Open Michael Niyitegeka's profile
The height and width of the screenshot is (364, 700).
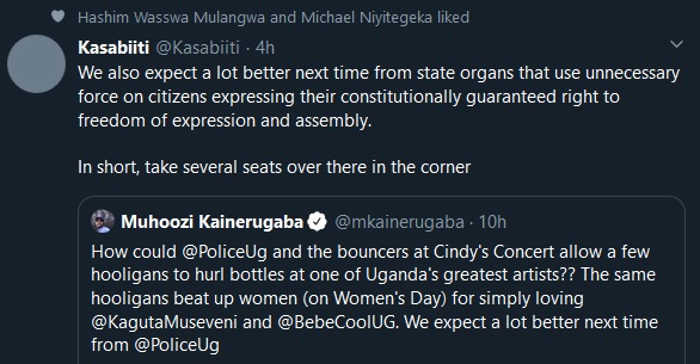pos(367,17)
